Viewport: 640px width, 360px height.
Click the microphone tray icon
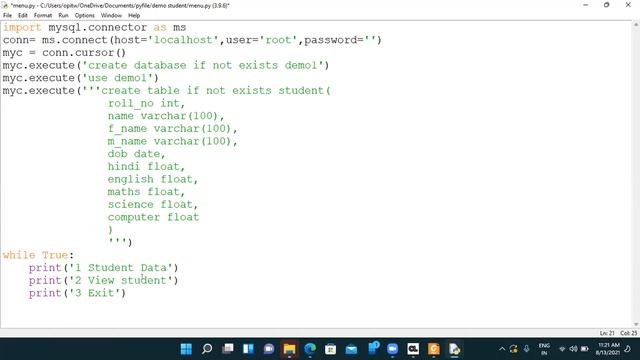pyautogui.click(x=527, y=349)
